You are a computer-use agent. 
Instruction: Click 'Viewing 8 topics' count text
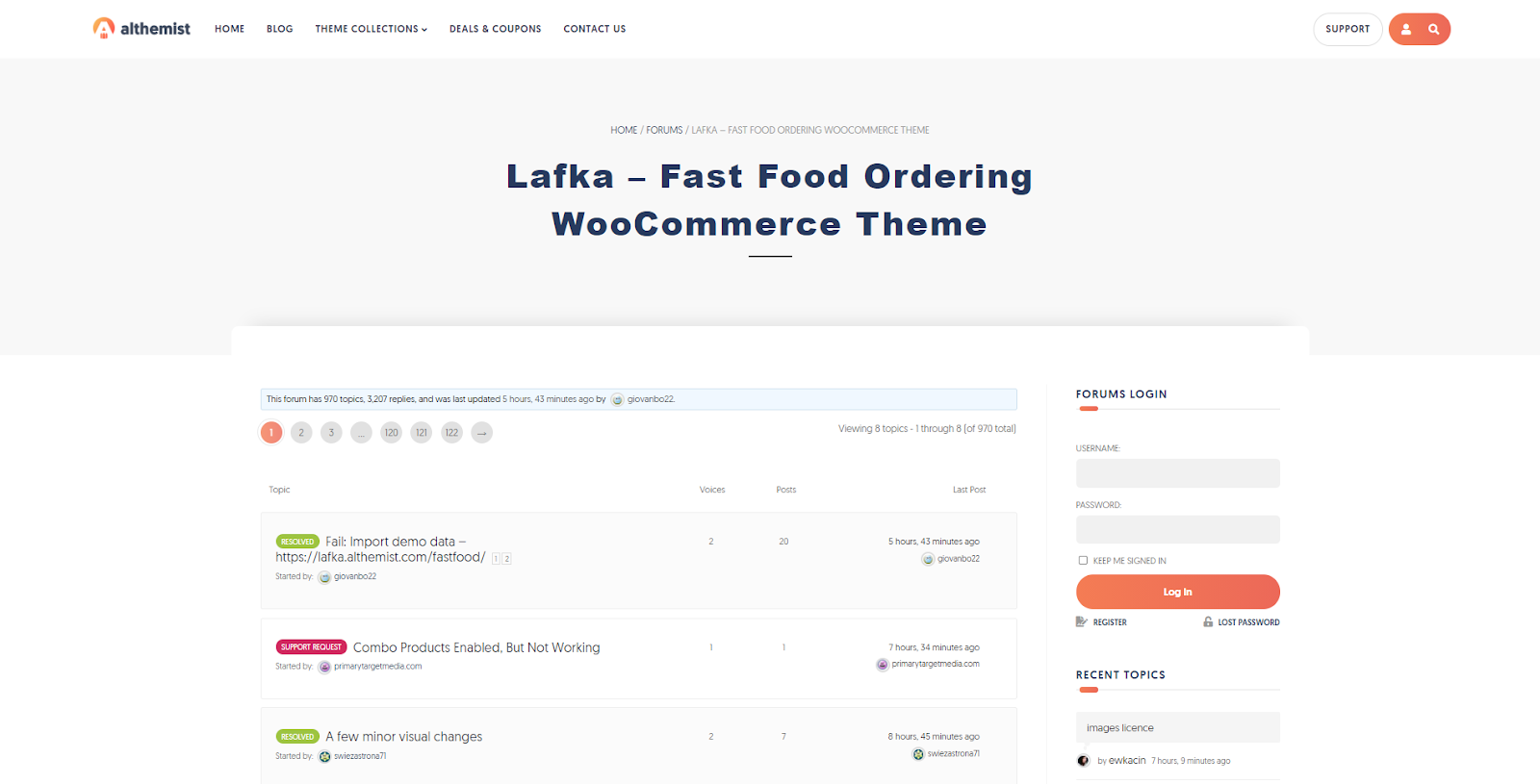927,429
